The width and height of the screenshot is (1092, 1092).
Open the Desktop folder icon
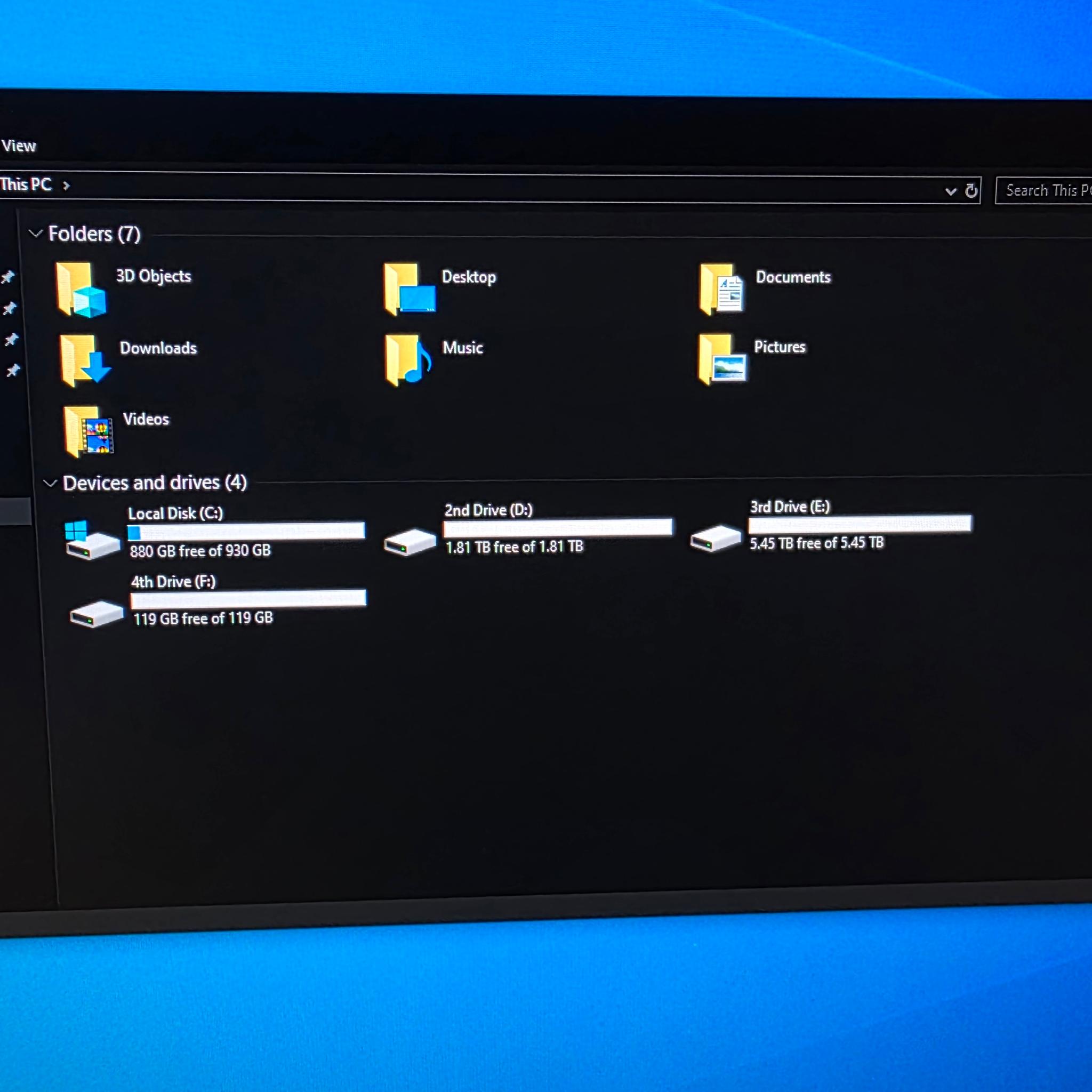[410, 289]
